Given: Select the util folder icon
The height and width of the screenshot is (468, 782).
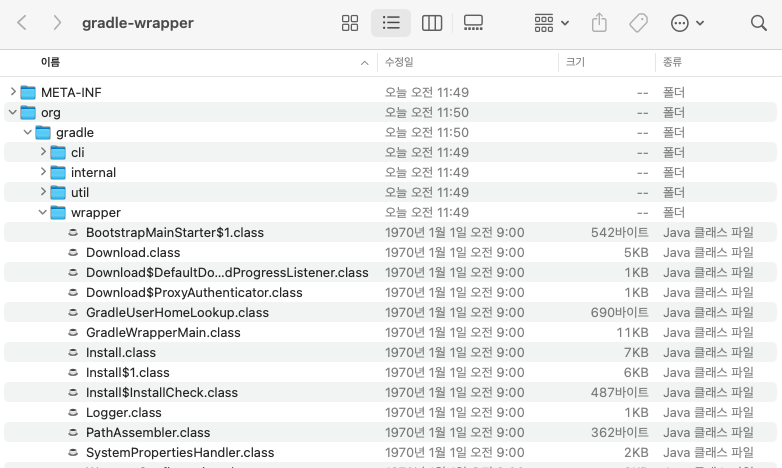Looking at the screenshot, I should click(x=58, y=192).
